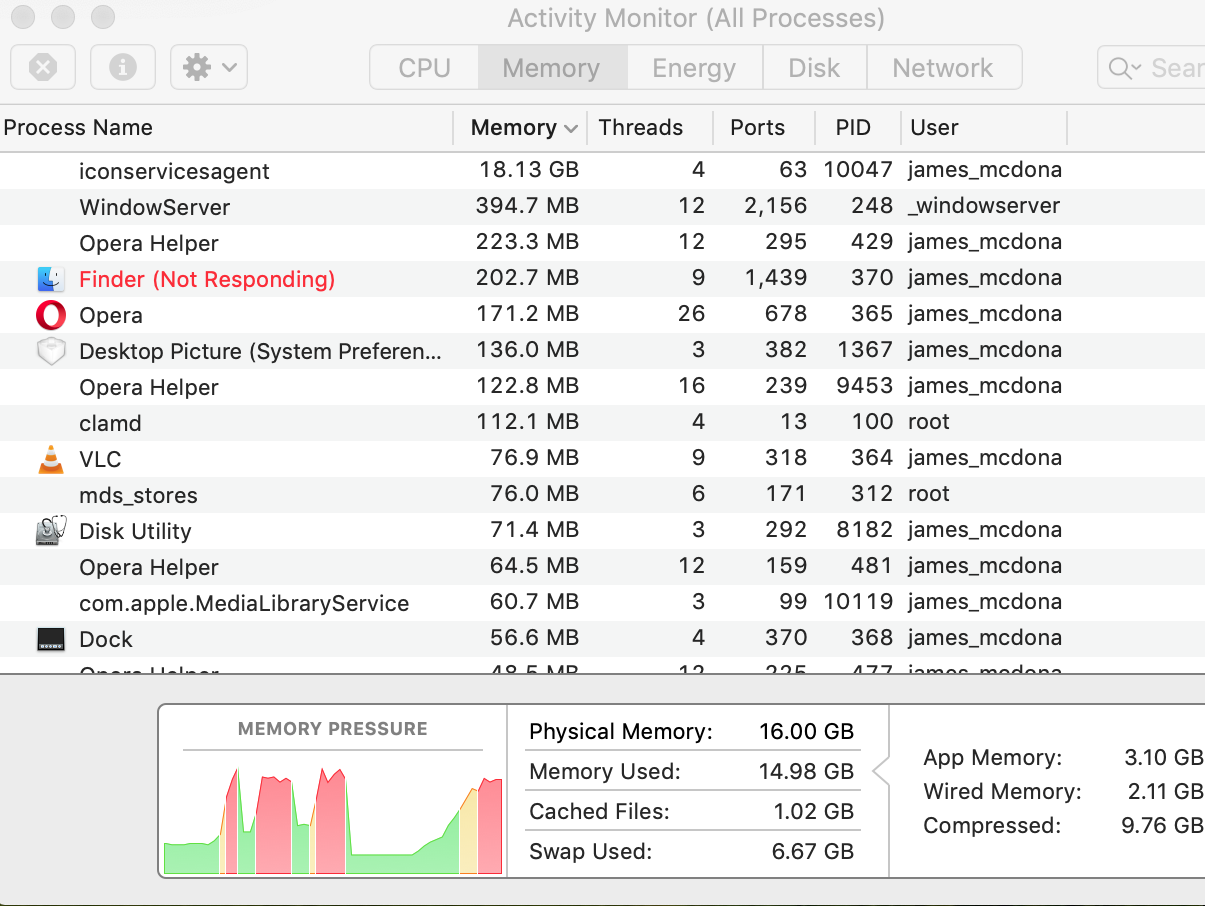Select Opera Helper using 223.3 MB
Image resolution: width=1205 pixels, height=906 pixels.
[602, 243]
